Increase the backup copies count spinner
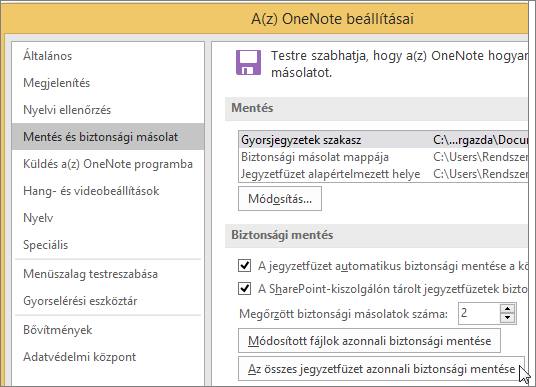 [508, 309]
